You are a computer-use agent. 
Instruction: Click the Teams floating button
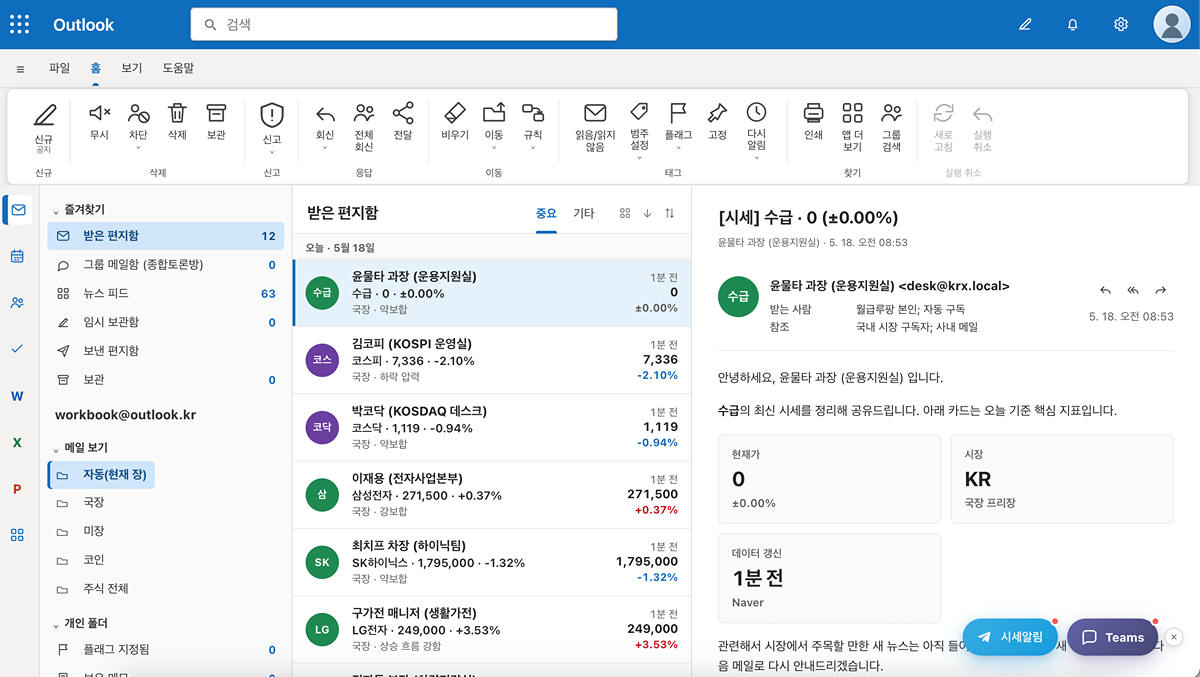pos(1112,637)
